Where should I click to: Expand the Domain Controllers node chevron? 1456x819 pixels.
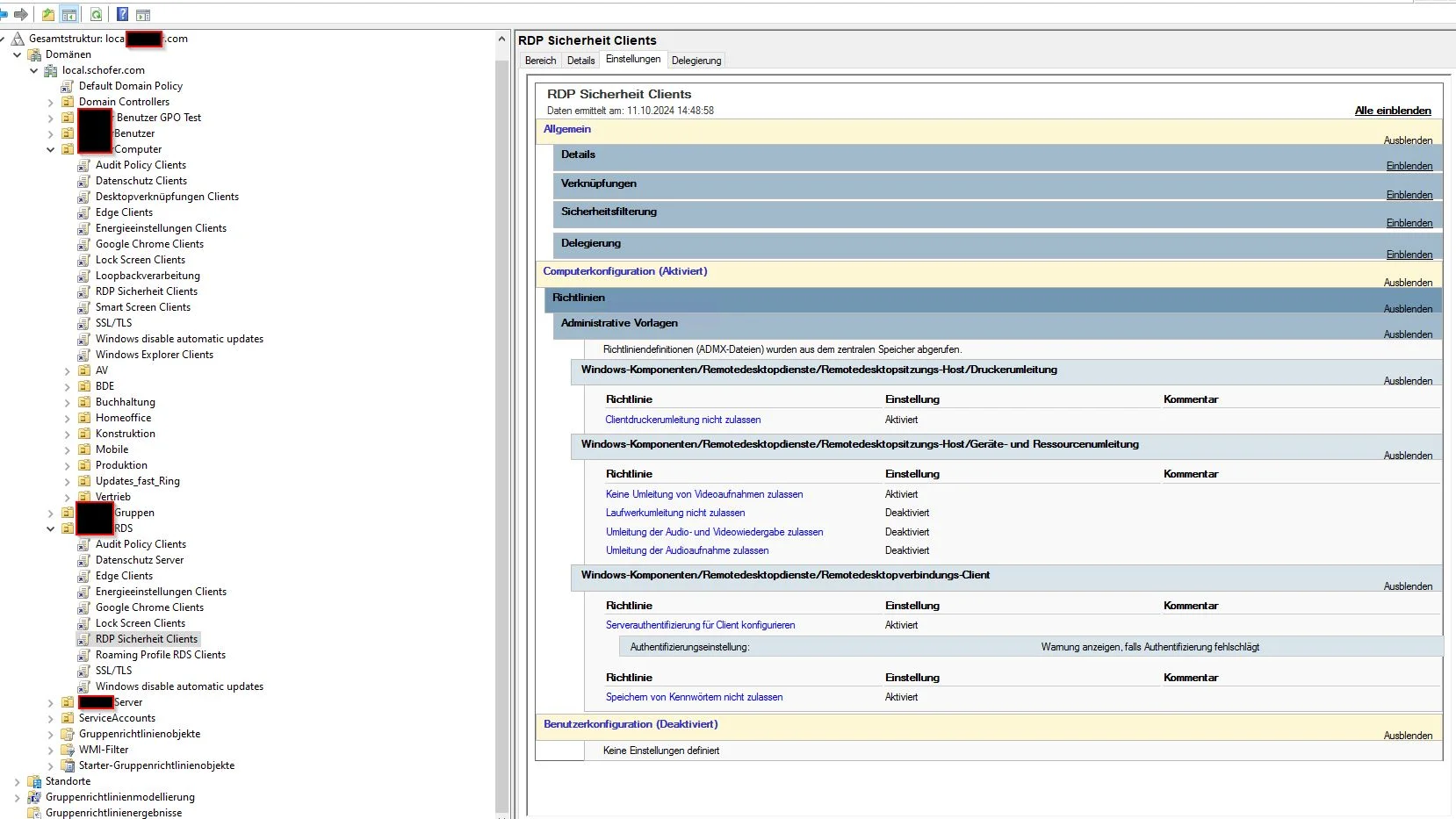click(x=51, y=103)
